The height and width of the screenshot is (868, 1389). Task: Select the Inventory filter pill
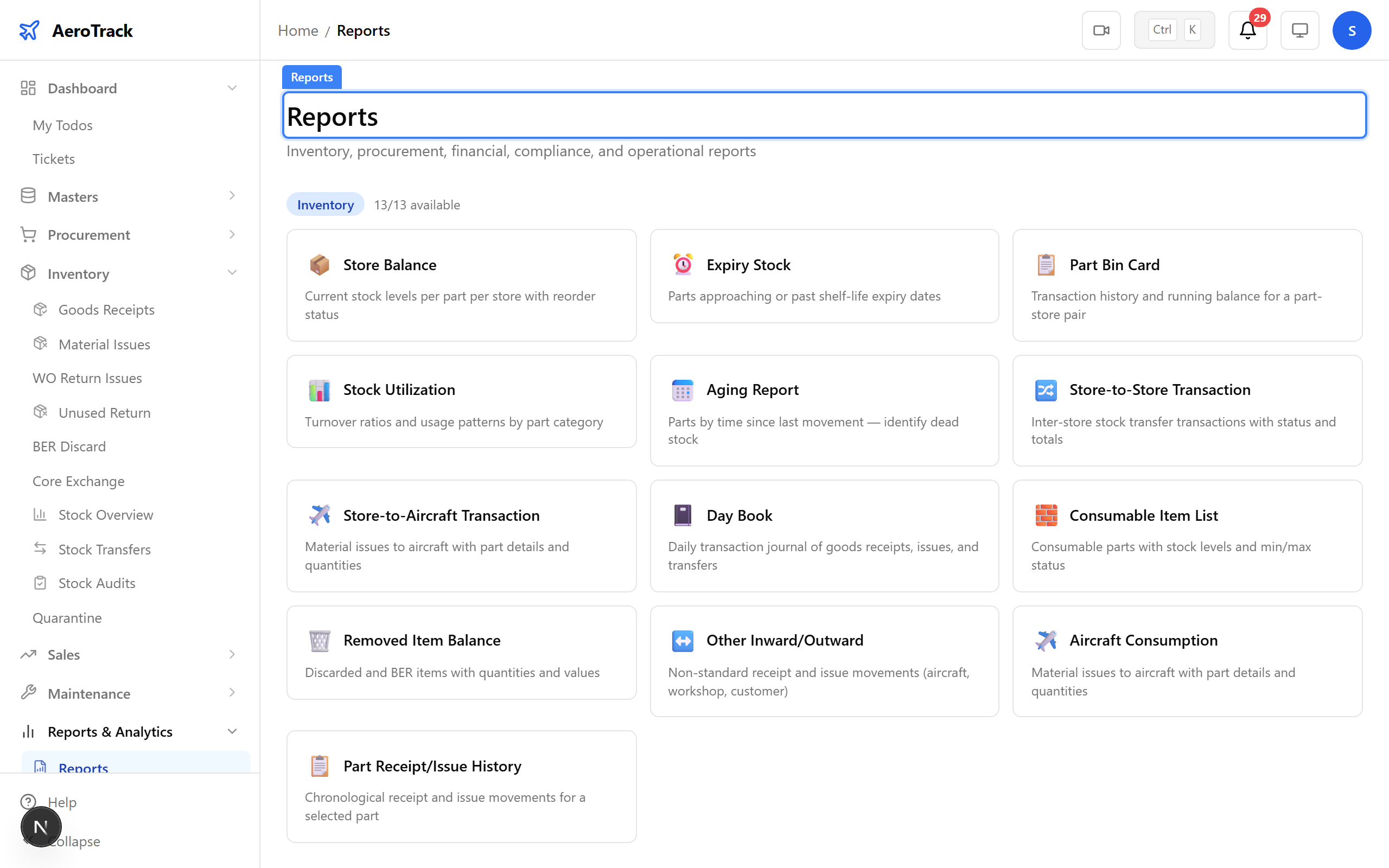325,205
